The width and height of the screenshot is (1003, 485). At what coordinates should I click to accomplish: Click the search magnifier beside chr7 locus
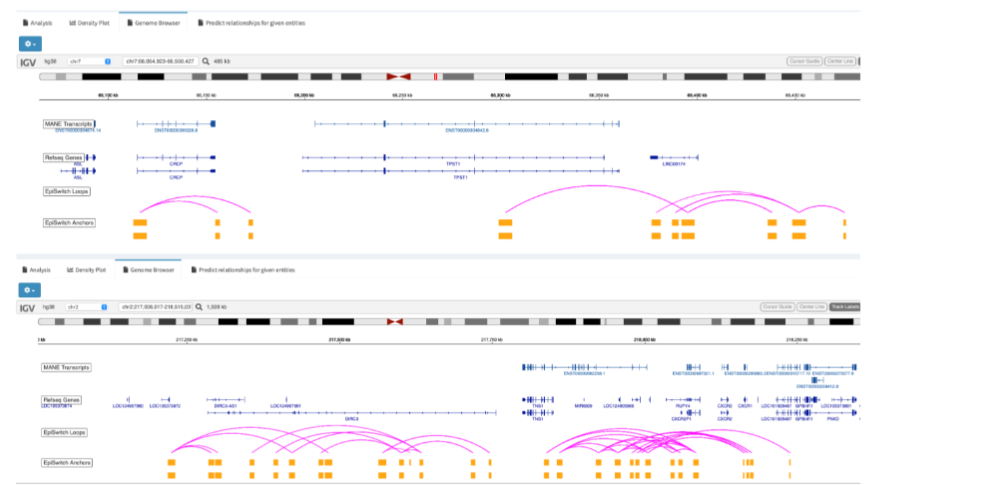click(205, 61)
